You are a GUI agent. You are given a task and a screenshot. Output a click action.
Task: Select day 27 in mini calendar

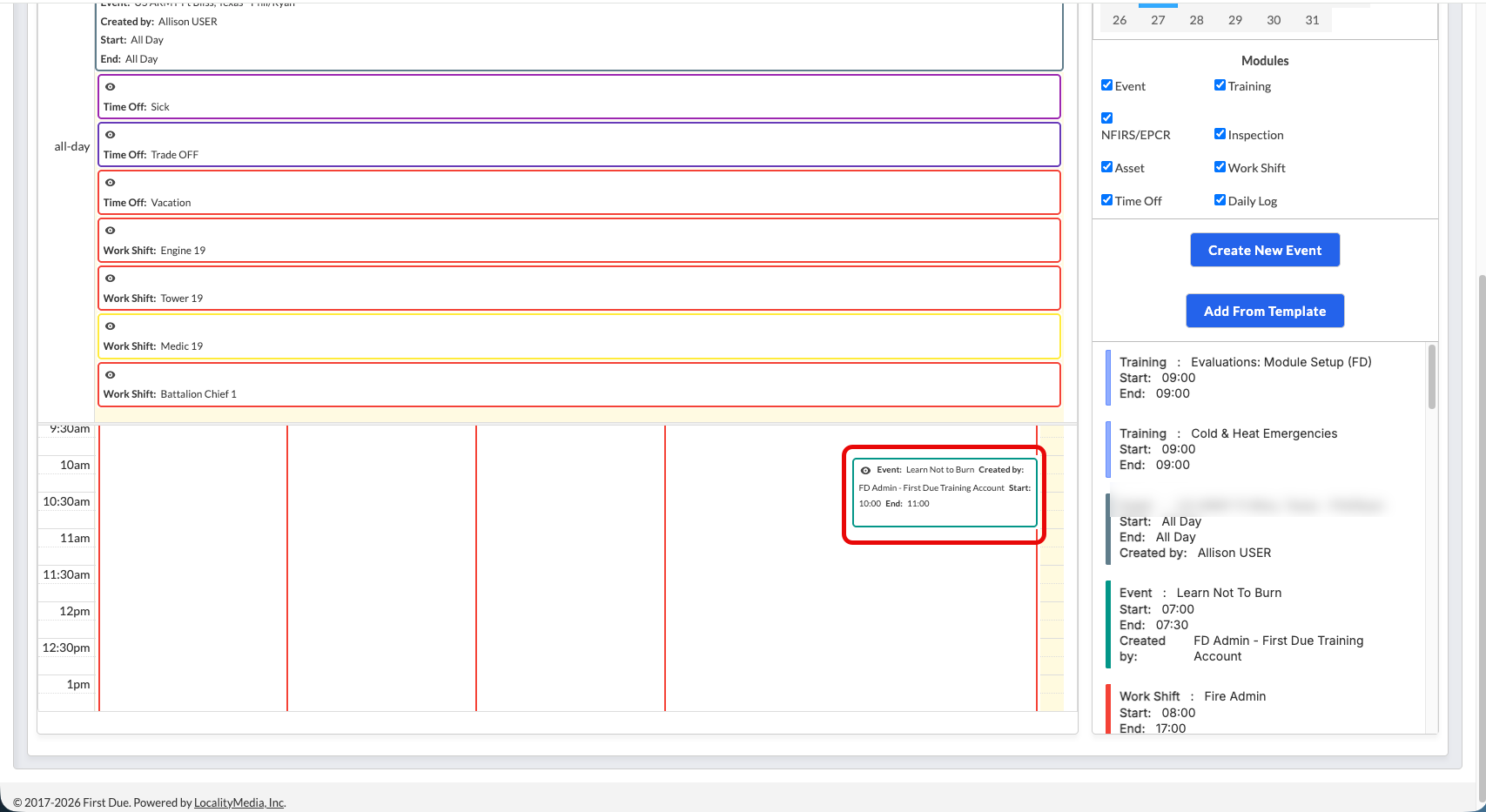pyautogui.click(x=1158, y=20)
